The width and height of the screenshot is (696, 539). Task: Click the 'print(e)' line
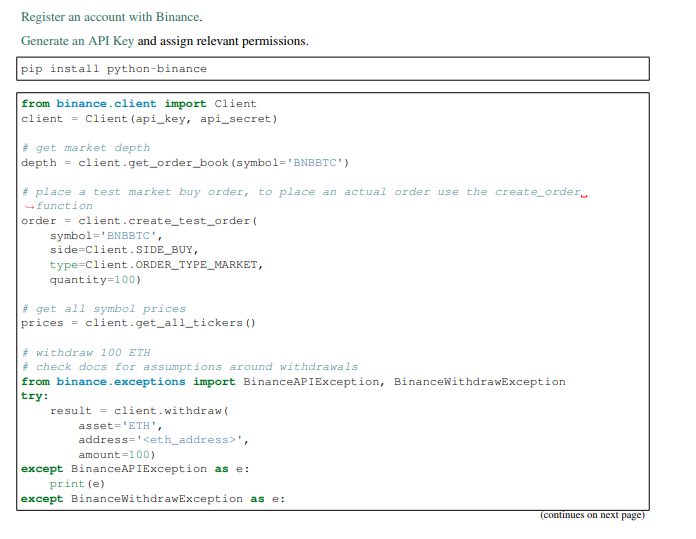tap(77, 484)
